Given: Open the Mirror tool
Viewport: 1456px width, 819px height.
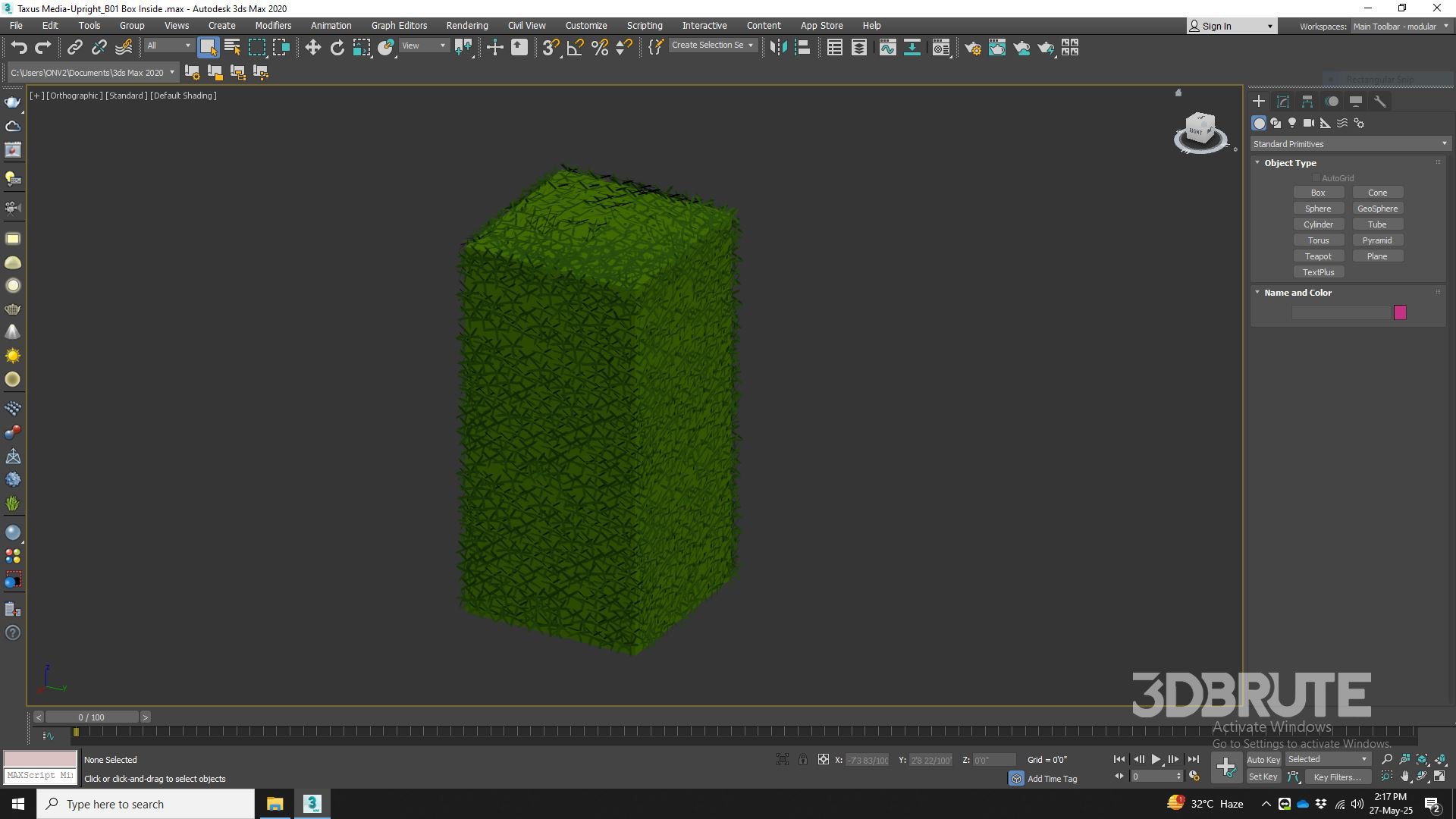Looking at the screenshot, I should [778, 48].
